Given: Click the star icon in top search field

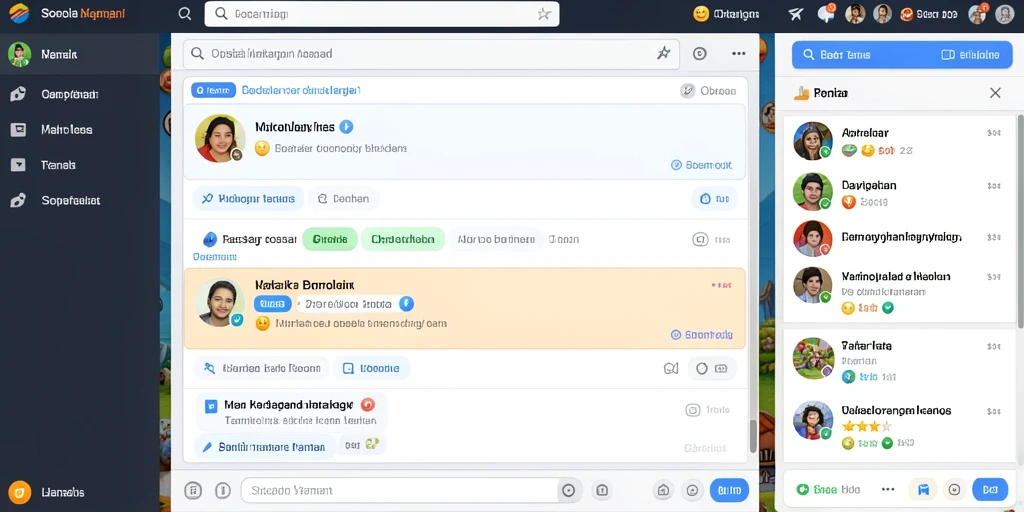Looking at the screenshot, I should click(x=544, y=14).
